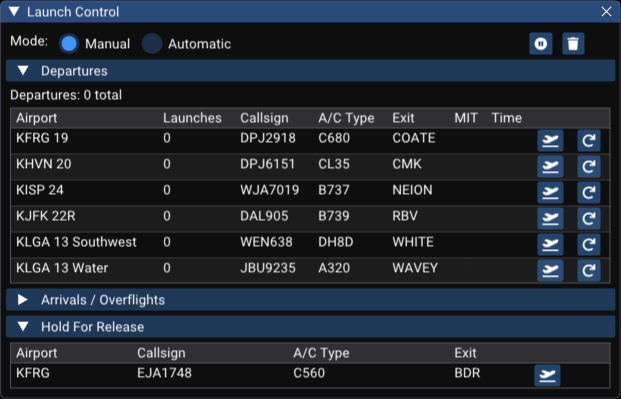Collapse the Departures section
This screenshot has width=621, height=399.
pos(23,71)
